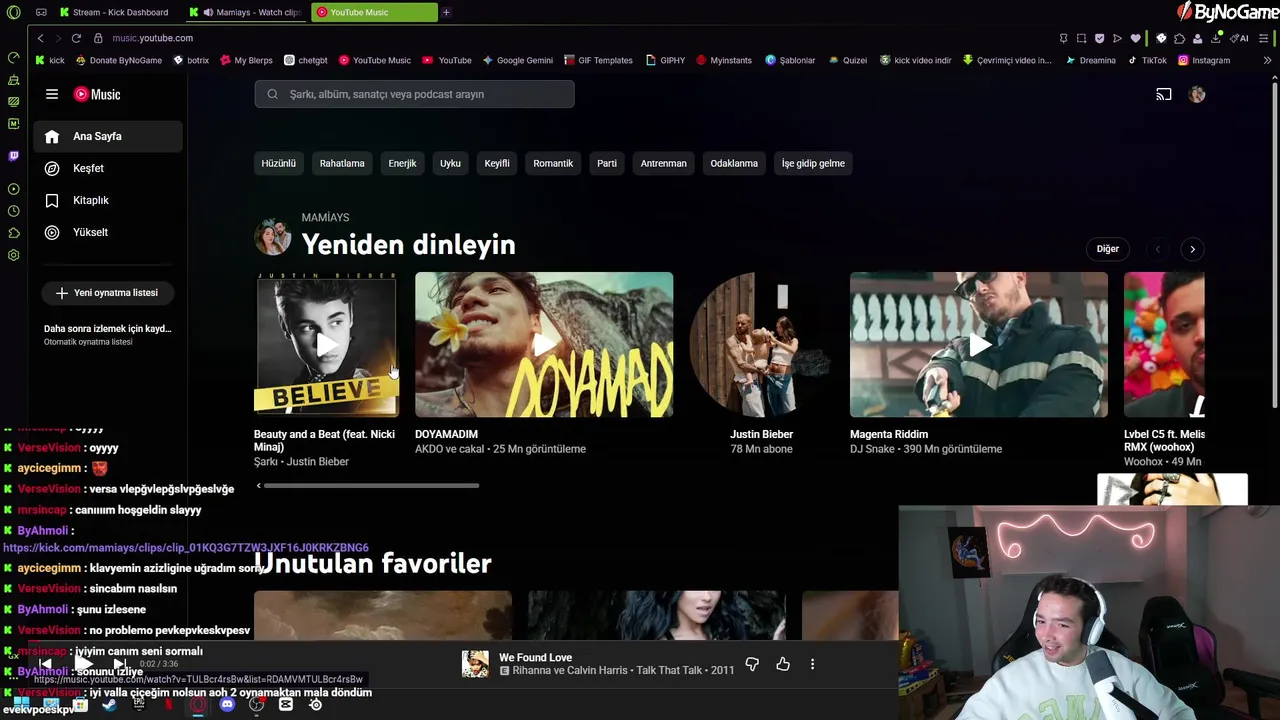Click the YouTube Music logo
The height and width of the screenshot is (720, 1280).
97,94
